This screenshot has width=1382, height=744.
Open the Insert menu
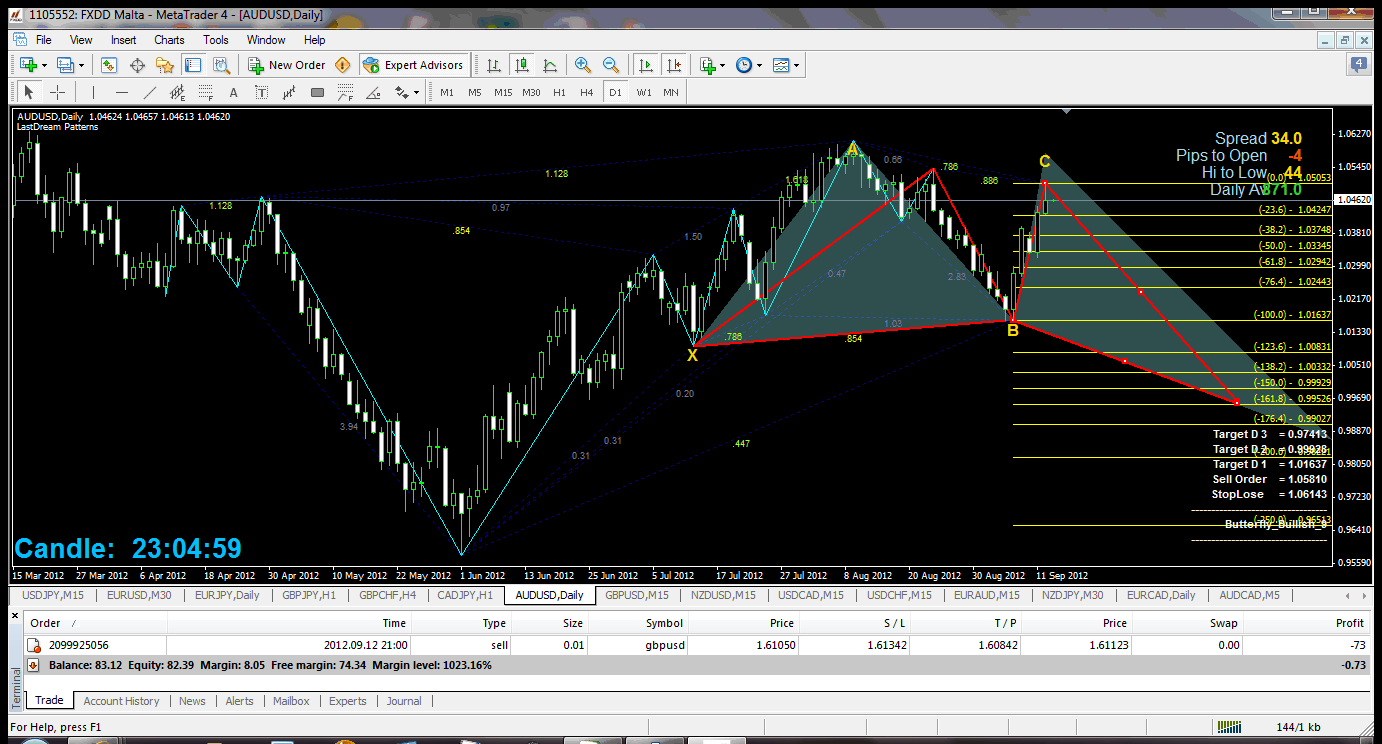pos(124,40)
